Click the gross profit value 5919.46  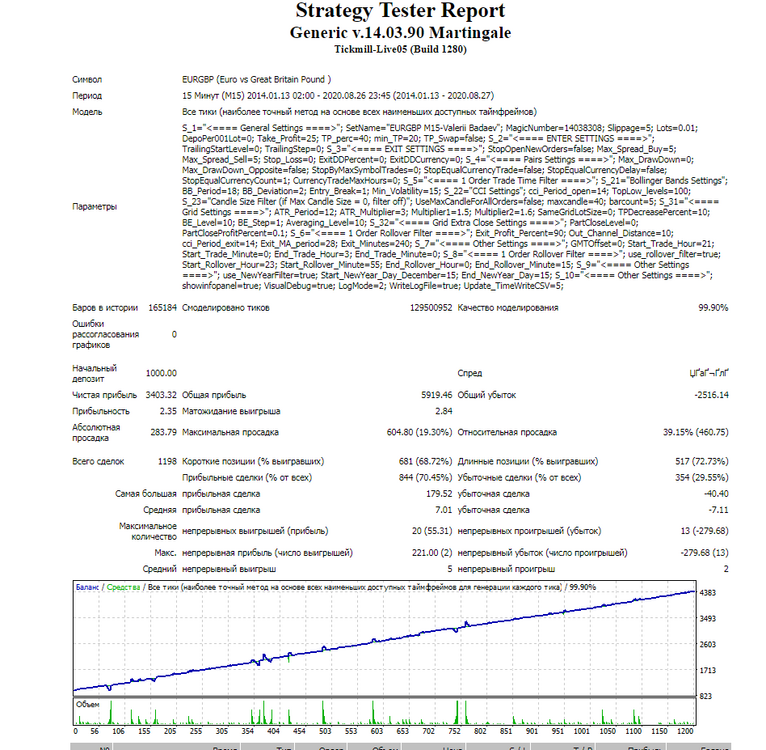coord(437,395)
